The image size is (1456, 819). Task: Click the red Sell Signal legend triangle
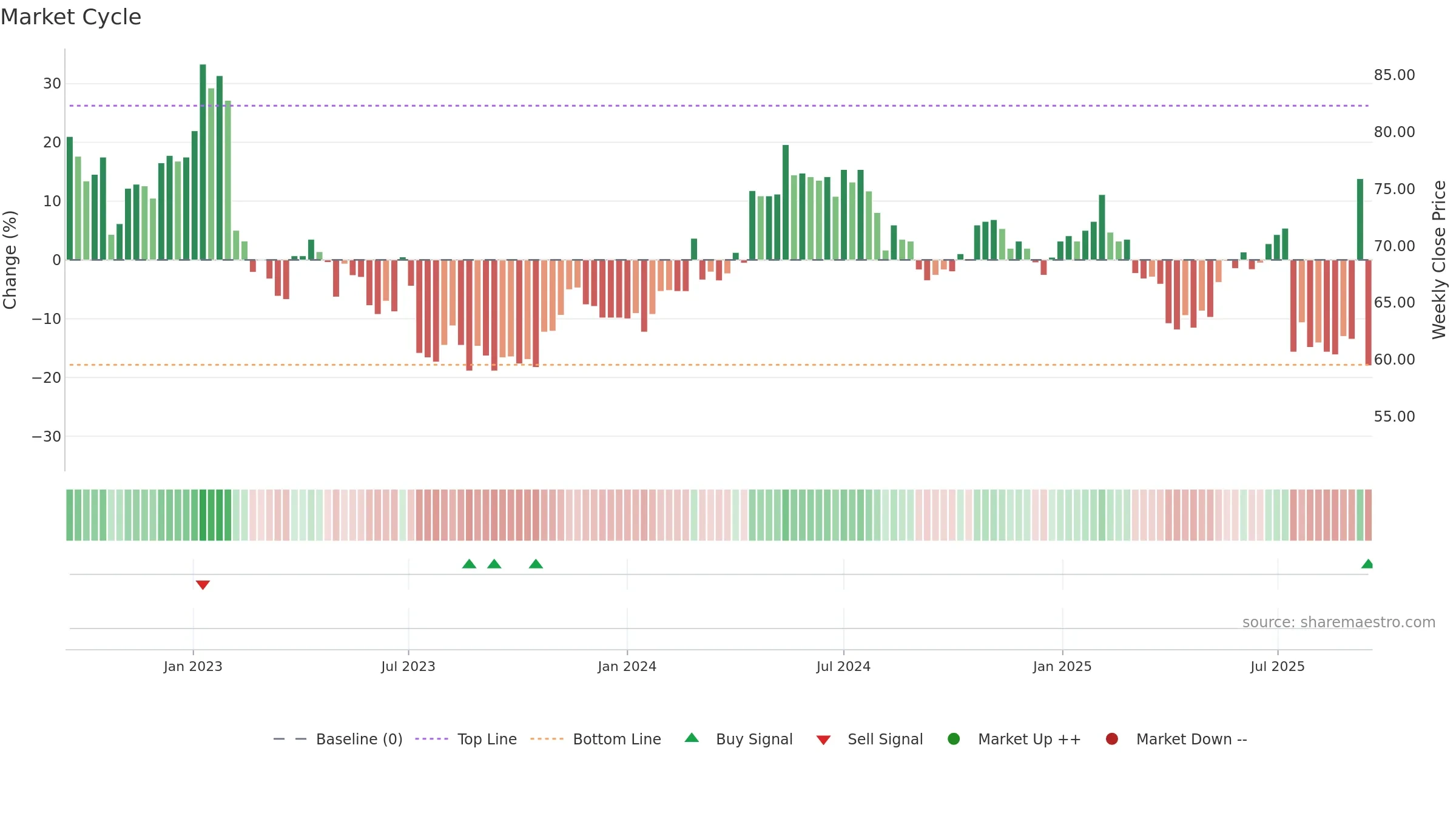(823, 740)
